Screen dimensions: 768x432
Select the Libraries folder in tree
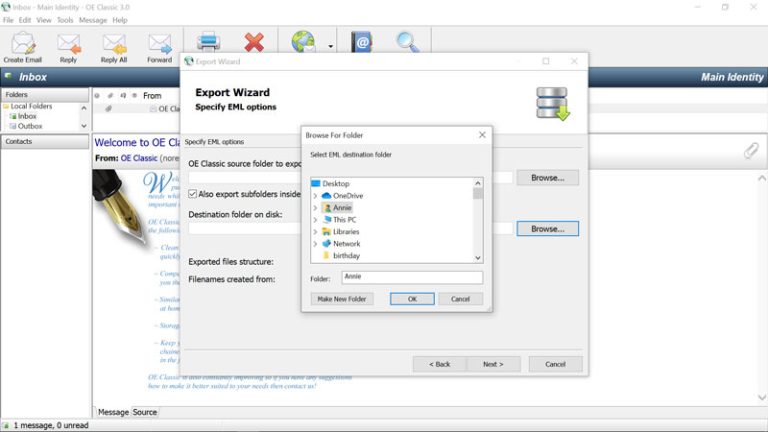pyautogui.click(x=346, y=232)
